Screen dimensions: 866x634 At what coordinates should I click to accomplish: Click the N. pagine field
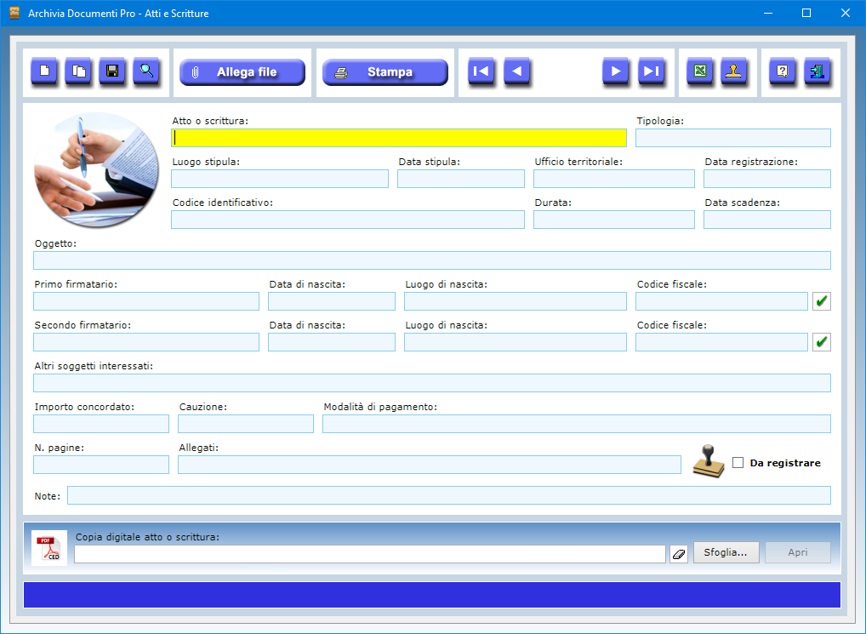[101, 465]
